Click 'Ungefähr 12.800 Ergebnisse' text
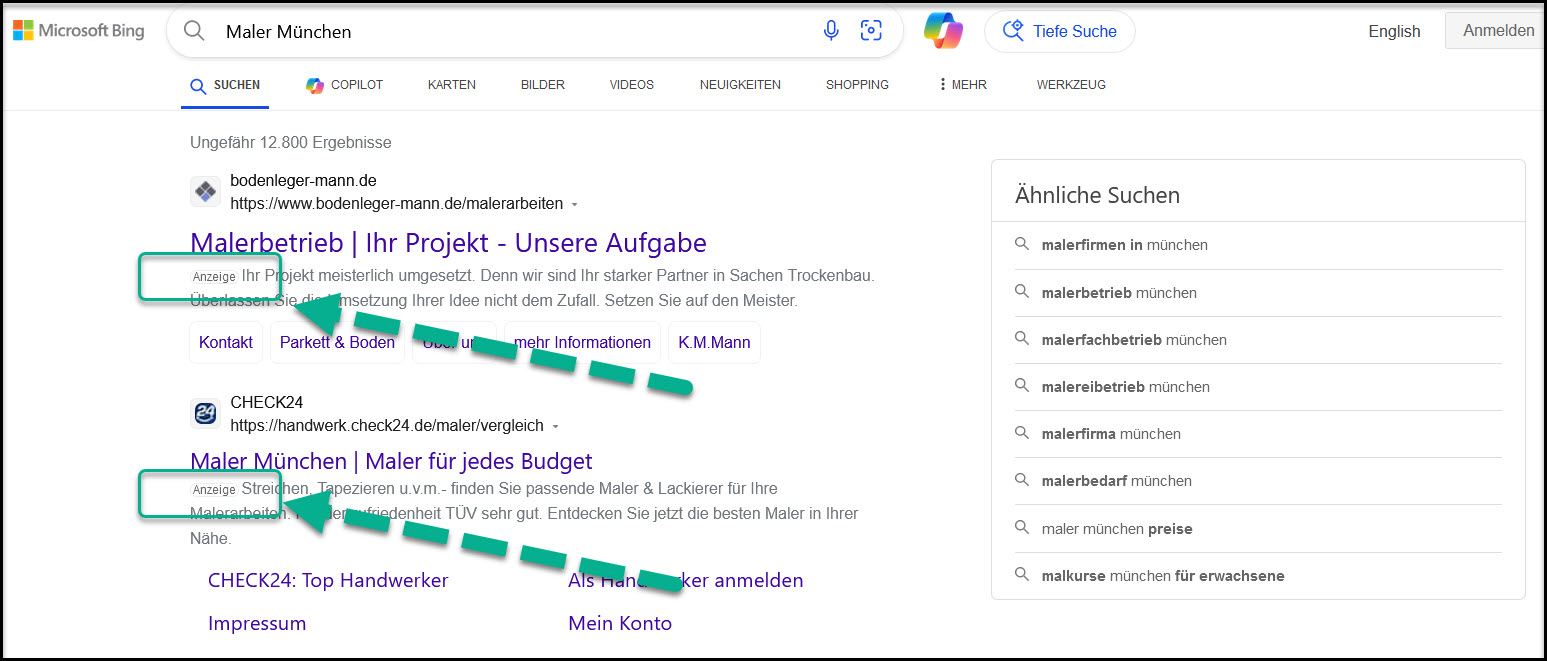Screen dimensions: 1547x661 (290, 143)
